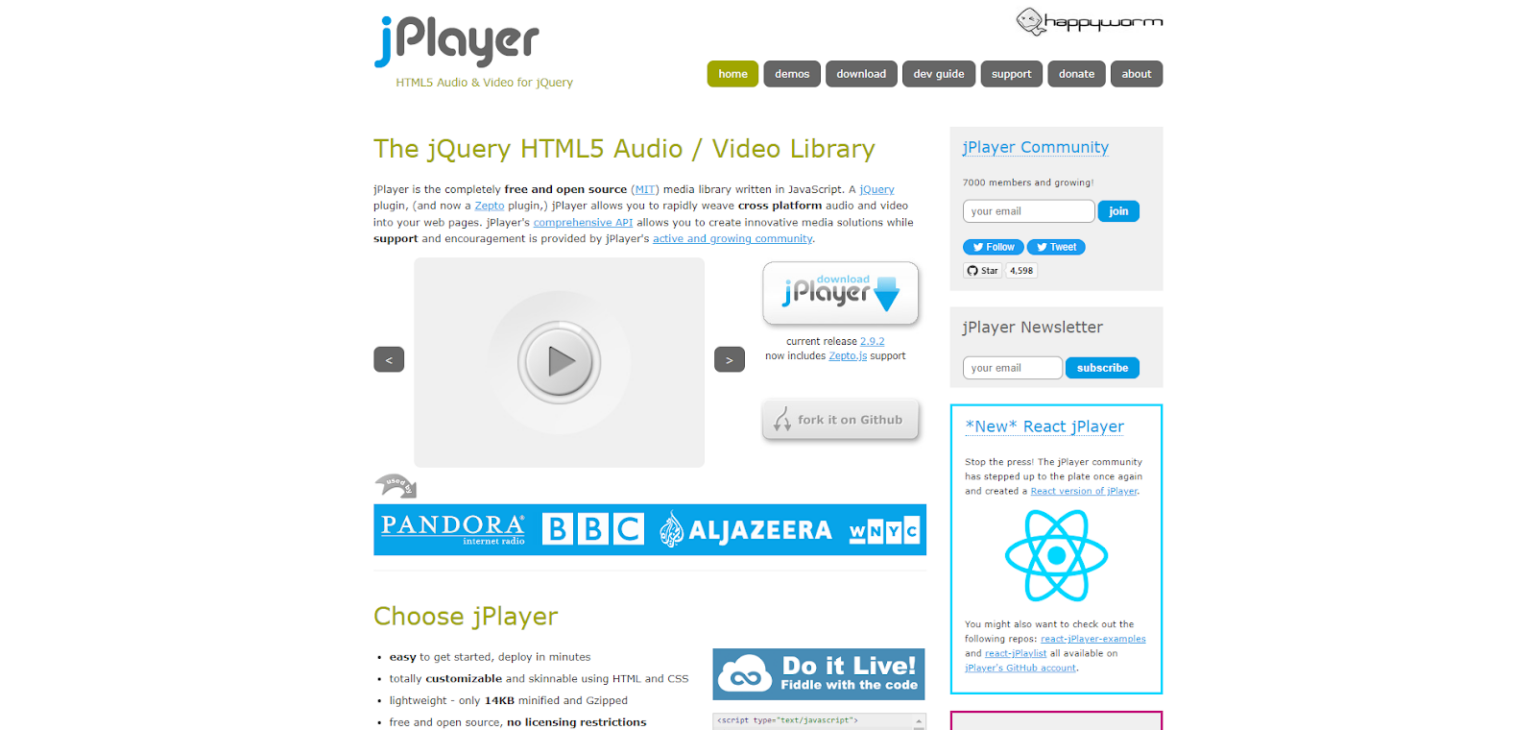
Task: Open the current release 2.9.2 link
Action: click(x=871, y=341)
